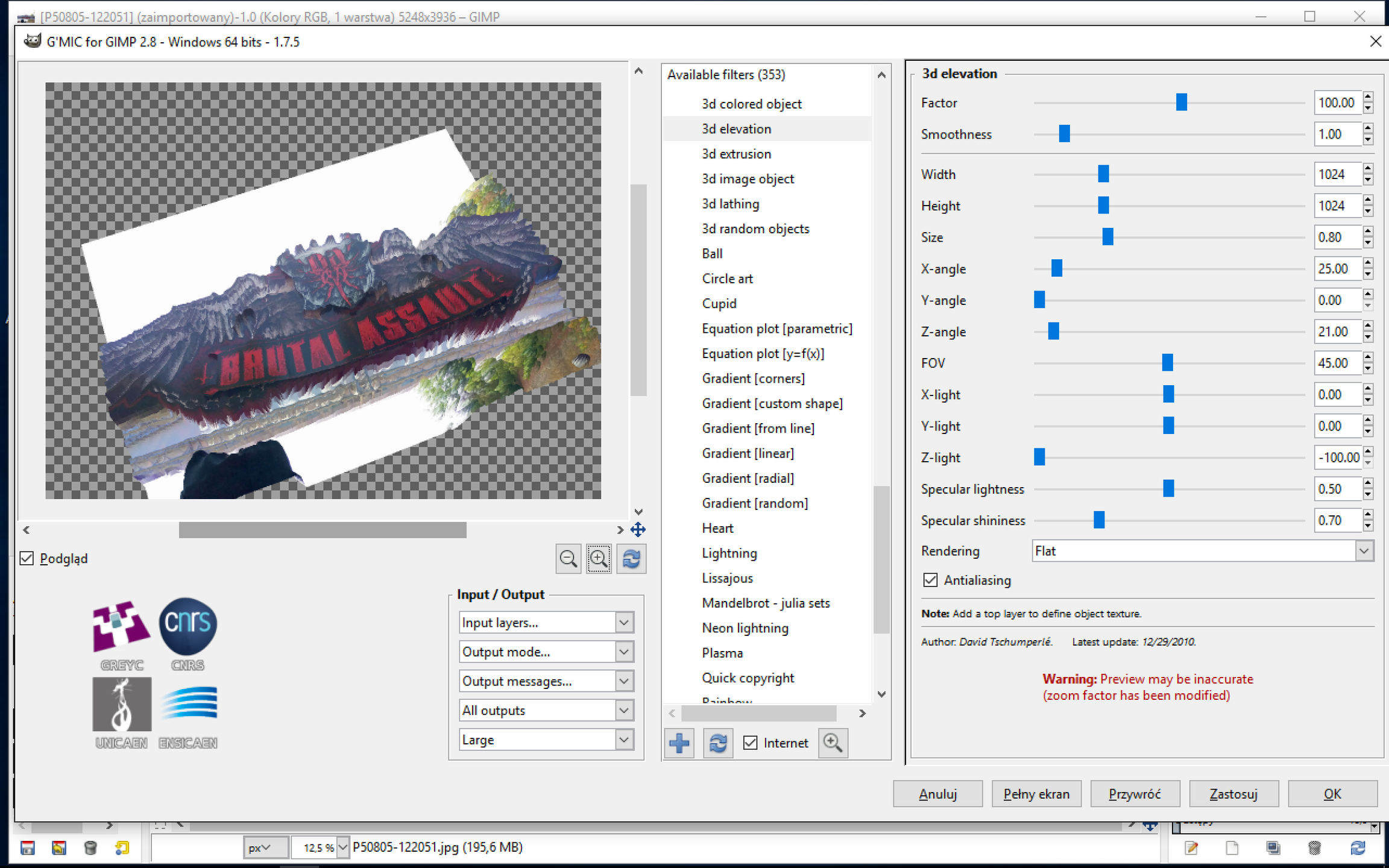Toggle the Podgląd preview checkbox
Screen dimensions: 1389x868
pyautogui.click(x=27, y=558)
